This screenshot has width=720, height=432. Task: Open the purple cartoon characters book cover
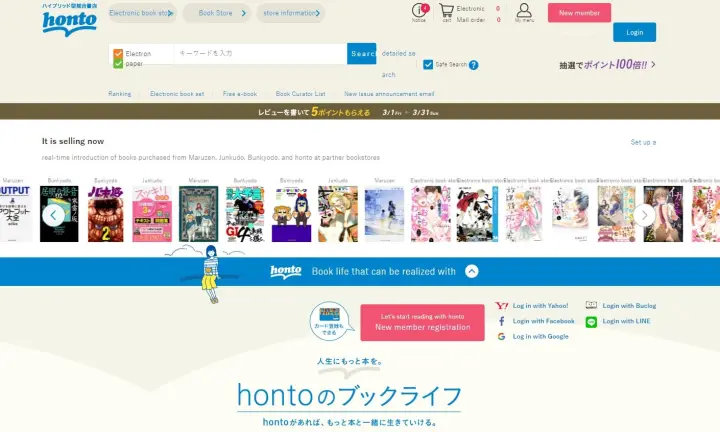pyautogui.click(x=291, y=214)
